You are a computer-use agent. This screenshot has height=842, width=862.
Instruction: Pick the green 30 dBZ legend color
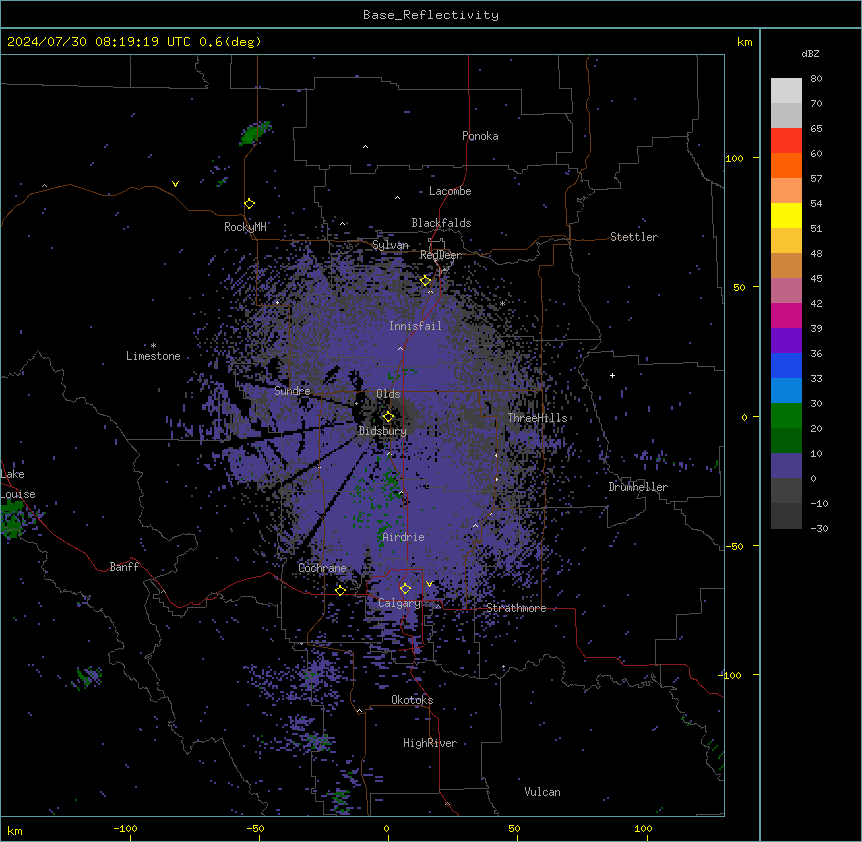coord(786,416)
